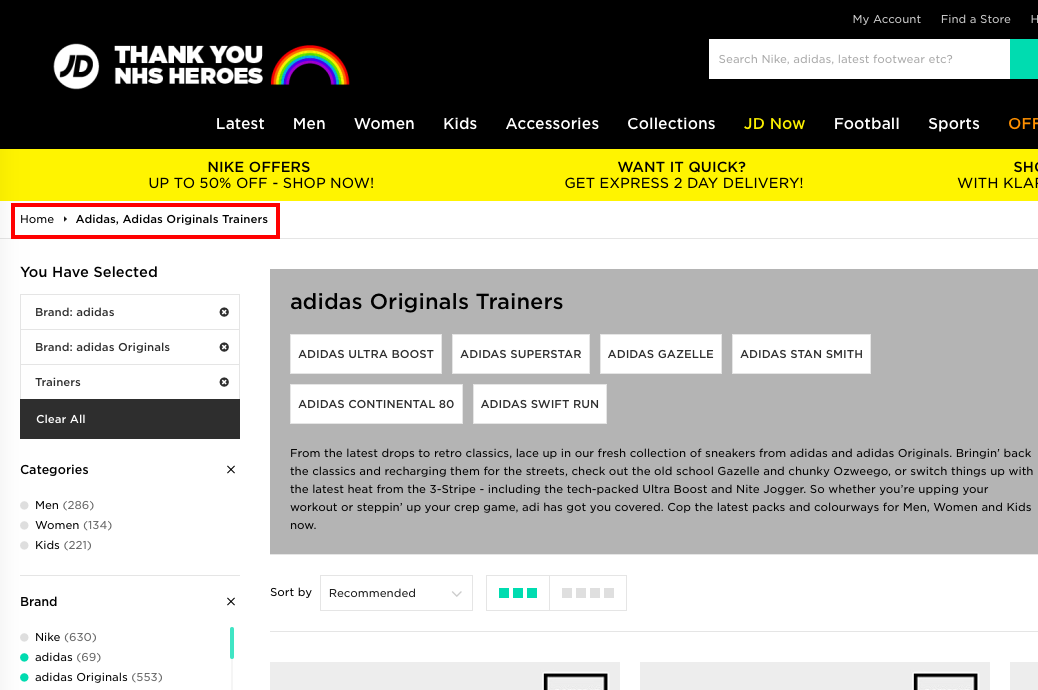Select the Men category filter
The width and height of the screenshot is (1038, 690).
point(57,505)
